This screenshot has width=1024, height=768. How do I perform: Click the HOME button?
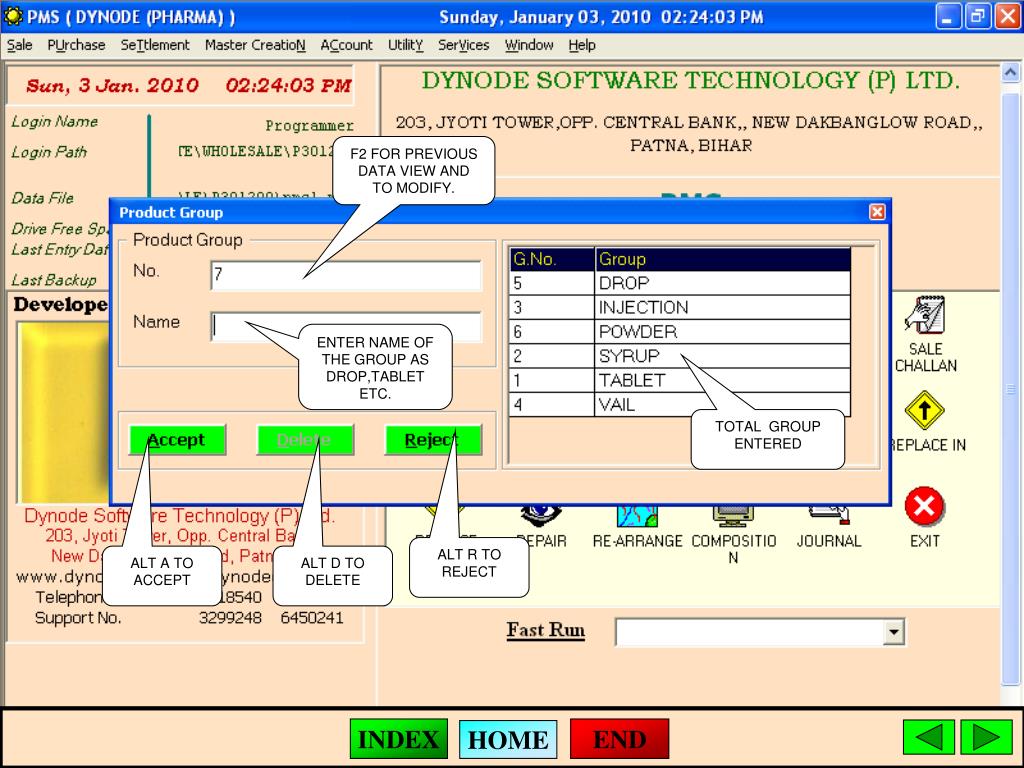pyautogui.click(x=508, y=739)
